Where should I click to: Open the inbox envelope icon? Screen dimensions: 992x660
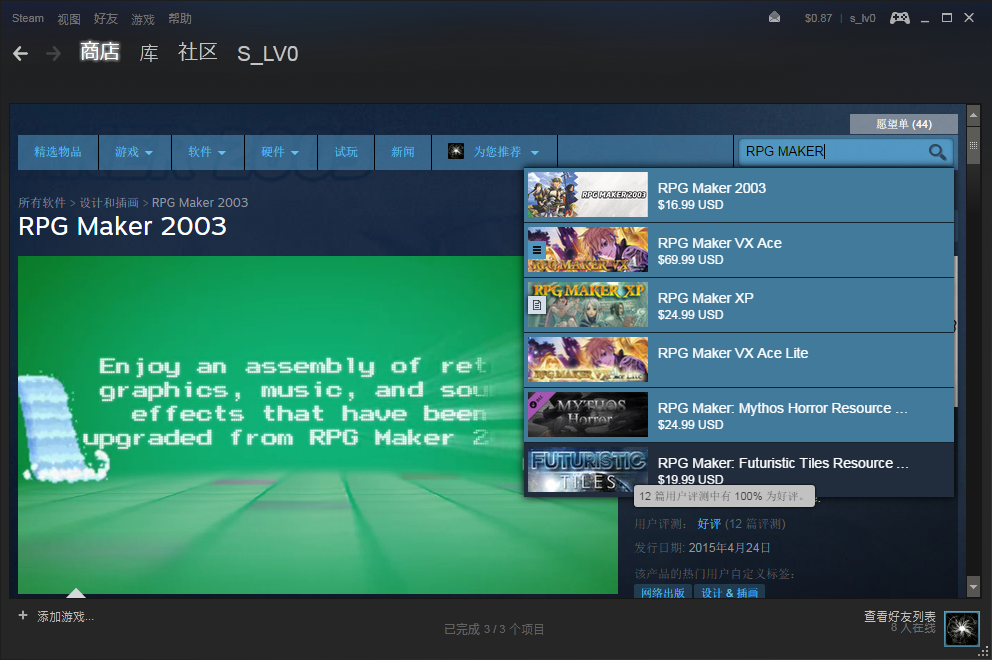[774, 18]
